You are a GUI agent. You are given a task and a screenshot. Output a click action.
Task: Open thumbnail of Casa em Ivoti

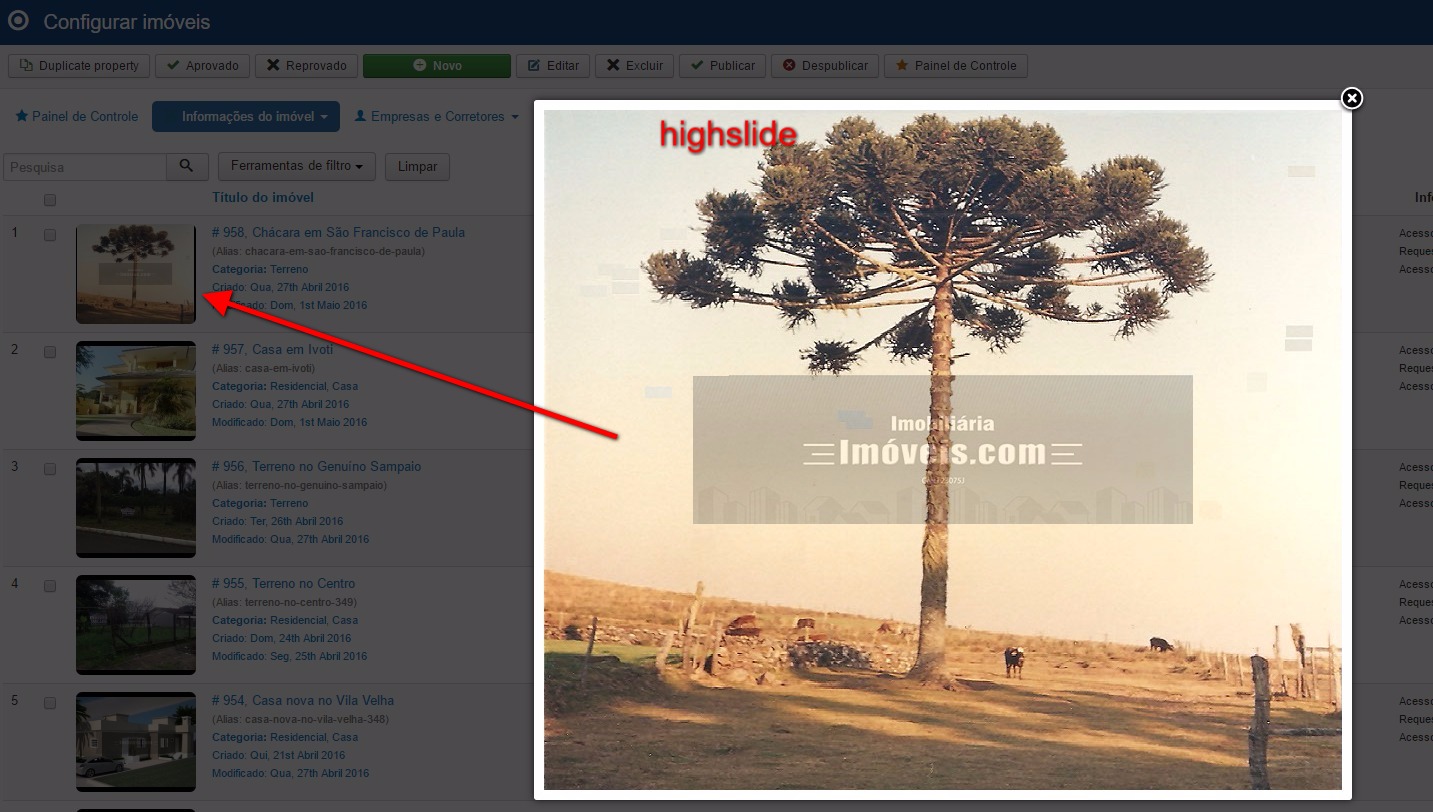[x=136, y=391]
